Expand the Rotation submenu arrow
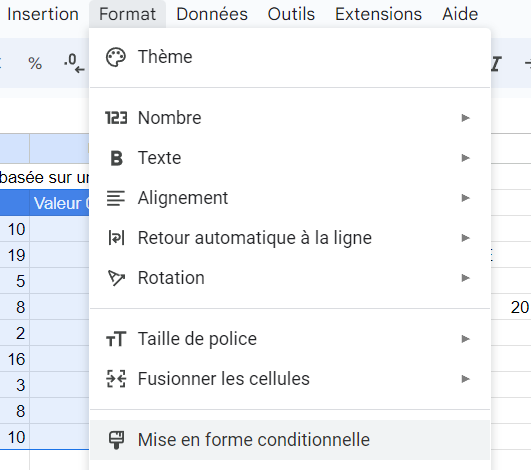 point(466,278)
